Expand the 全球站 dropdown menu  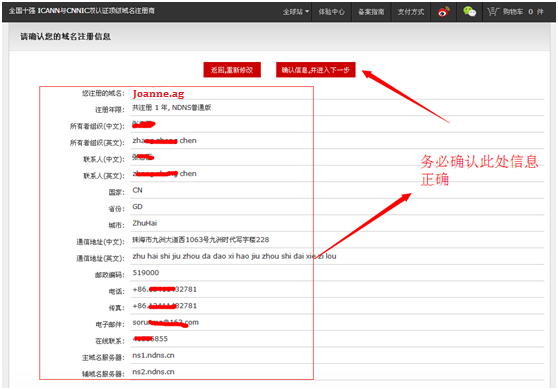pos(296,12)
